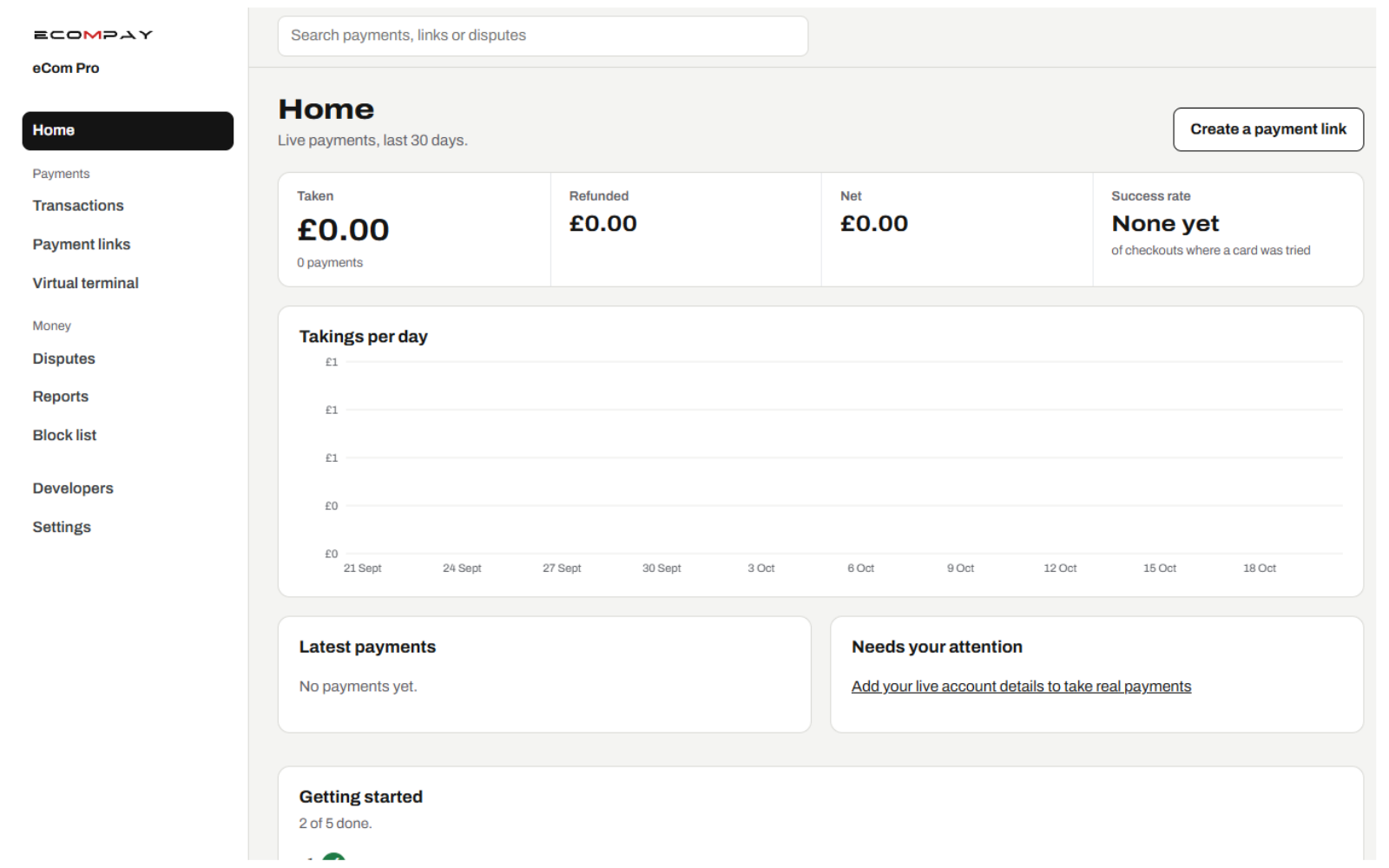Open the Reports section

[x=61, y=397]
